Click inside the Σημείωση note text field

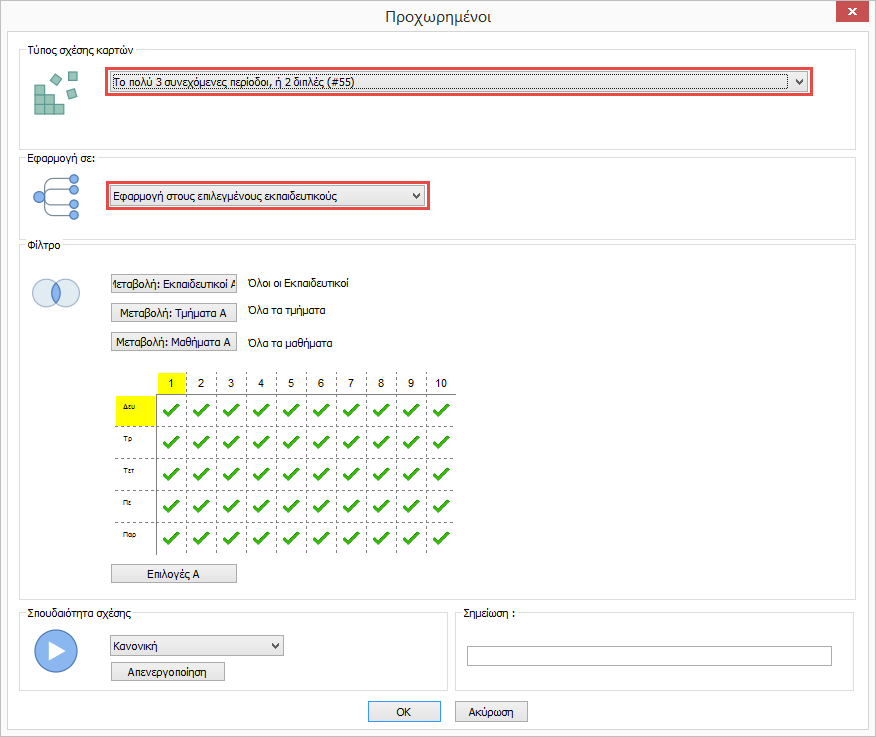(x=649, y=656)
